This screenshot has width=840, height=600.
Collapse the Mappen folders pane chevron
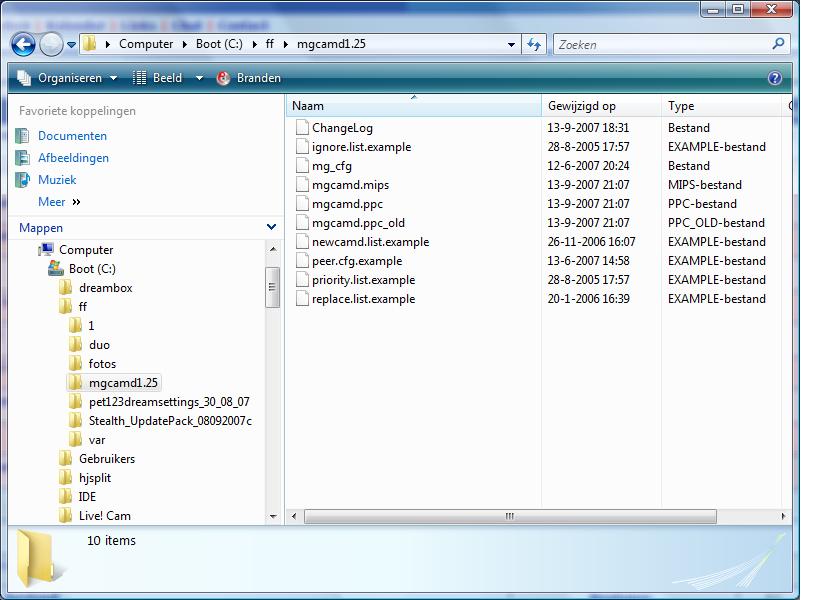point(272,227)
